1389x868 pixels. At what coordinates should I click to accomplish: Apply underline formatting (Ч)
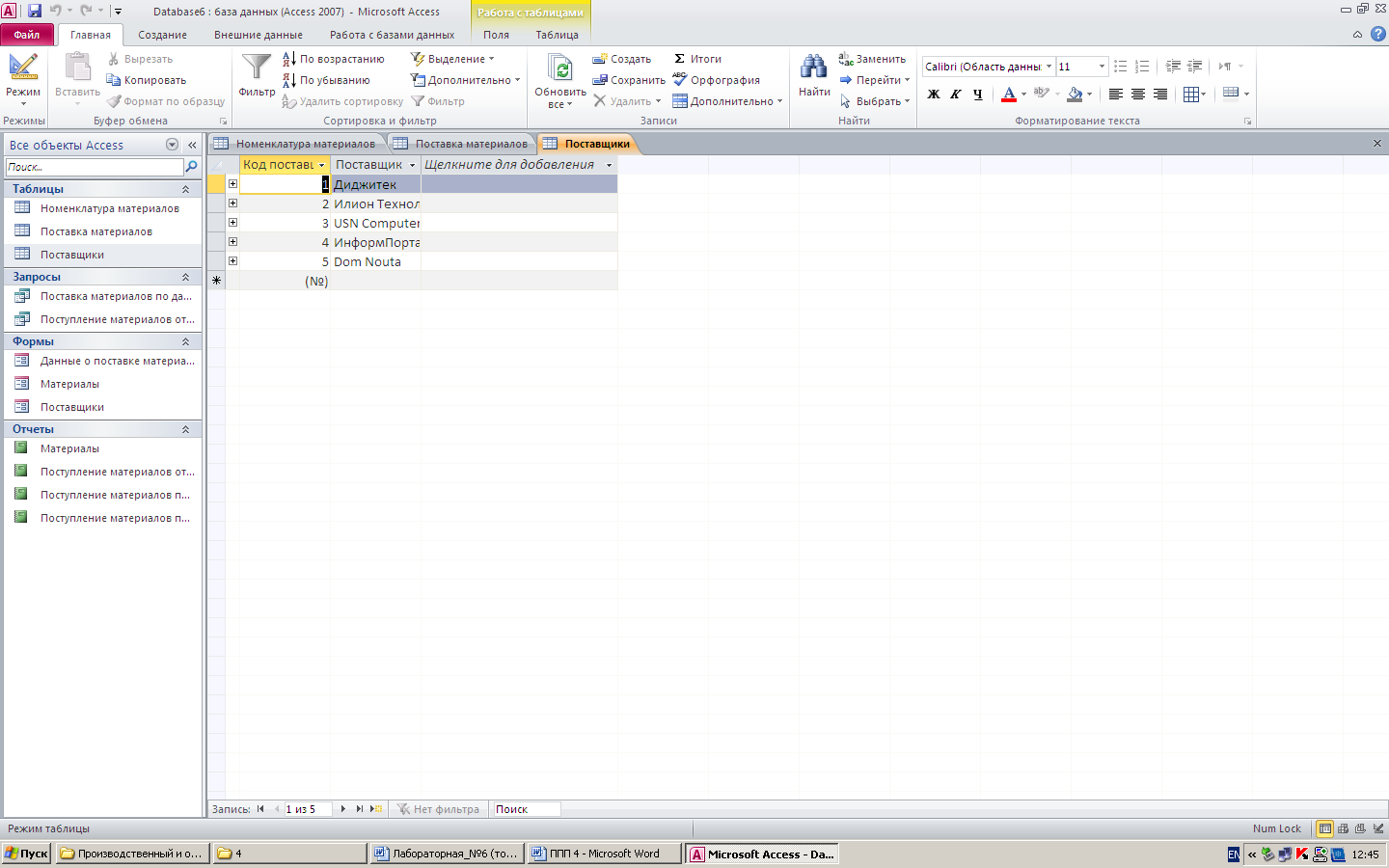tap(978, 94)
